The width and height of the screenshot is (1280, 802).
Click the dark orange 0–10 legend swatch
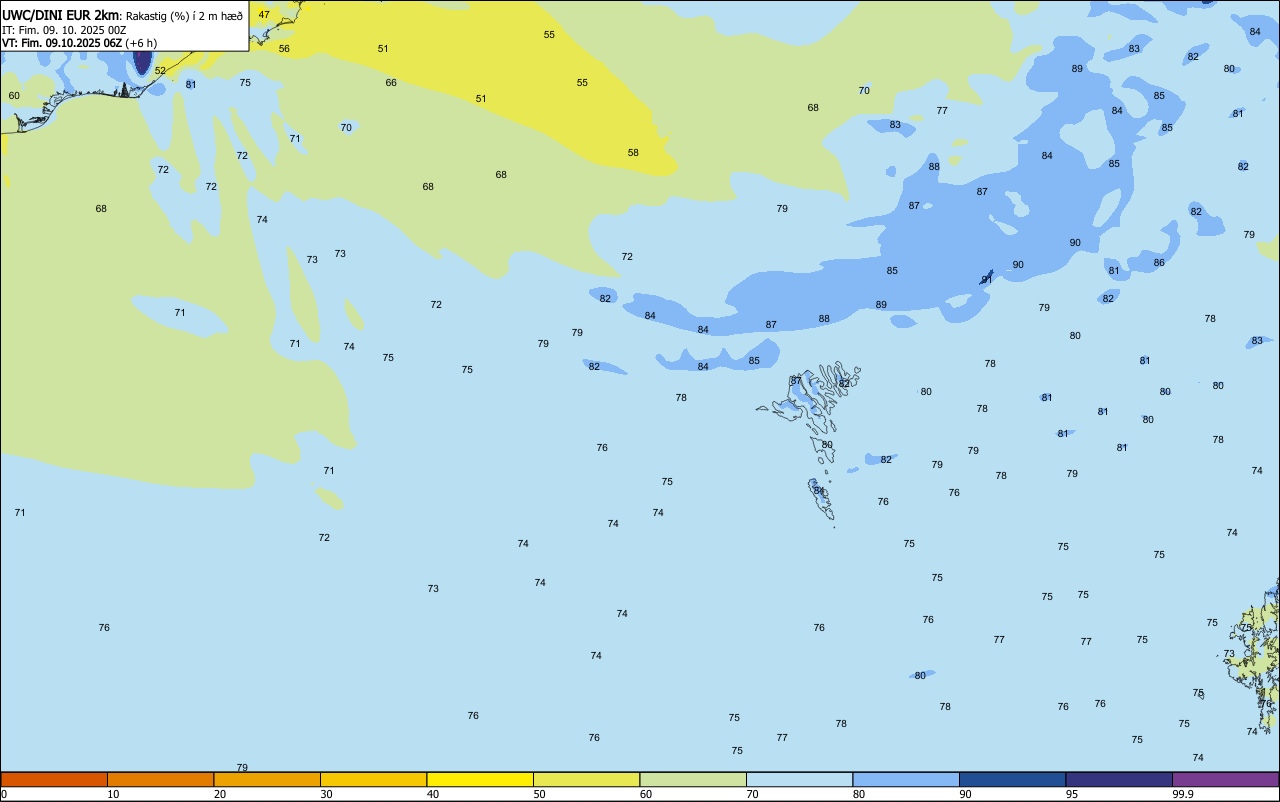pyautogui.click(x=54, y=779)
